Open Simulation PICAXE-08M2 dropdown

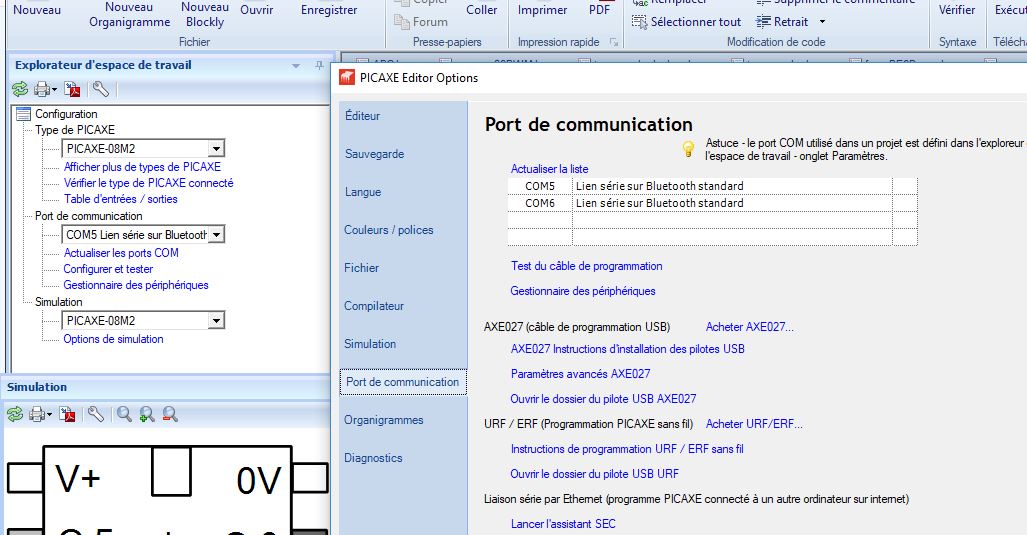click(x=216, y=321)
